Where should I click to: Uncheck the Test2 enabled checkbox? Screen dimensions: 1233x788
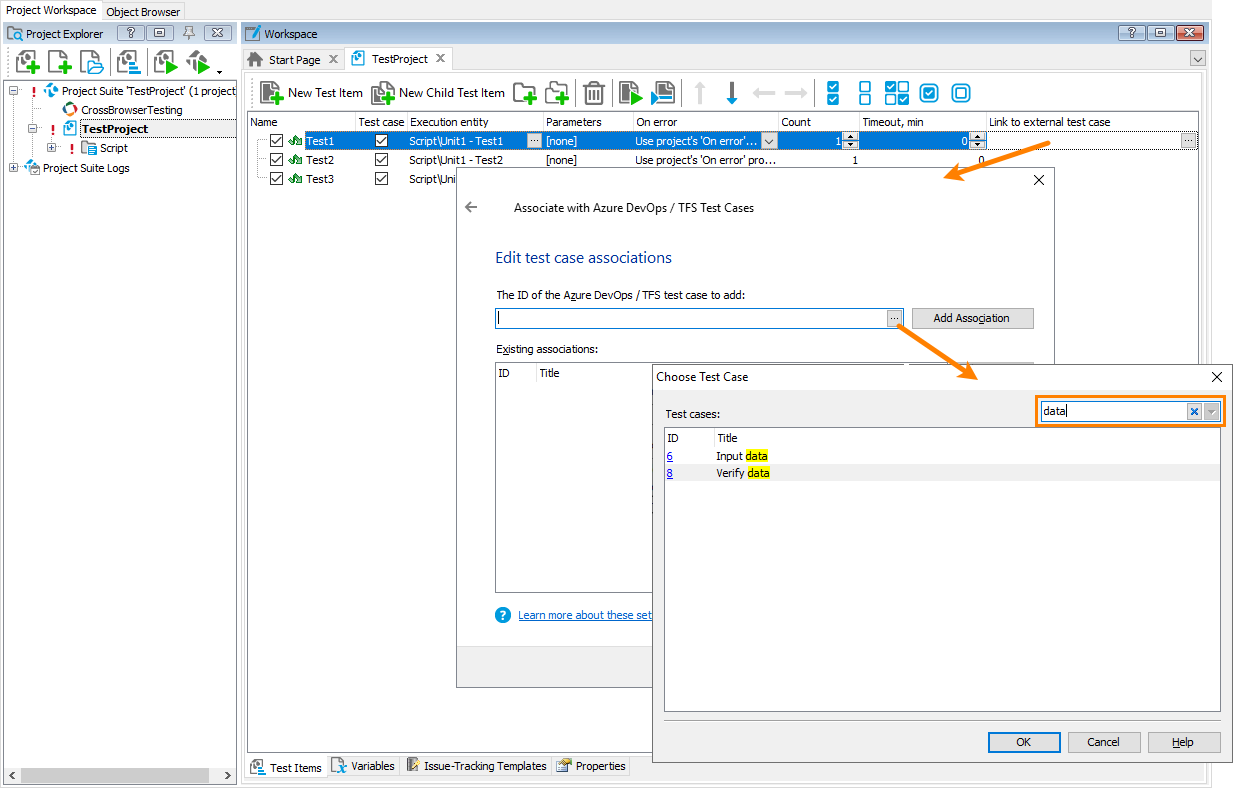(x=275, y=159)
